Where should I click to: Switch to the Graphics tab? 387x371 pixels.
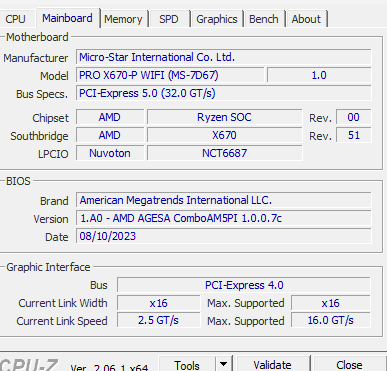(x=217, y=19)
